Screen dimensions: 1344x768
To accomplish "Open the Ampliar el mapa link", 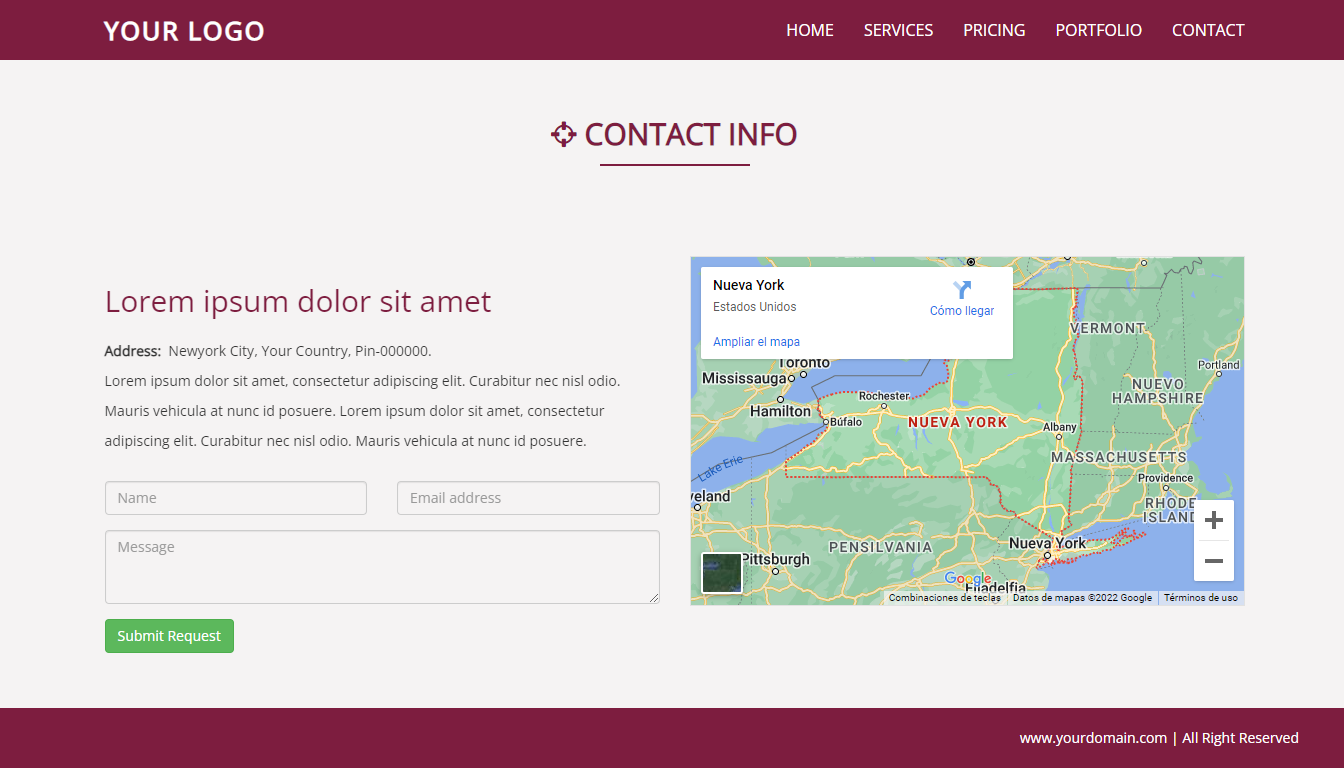I will coord(756,342).
